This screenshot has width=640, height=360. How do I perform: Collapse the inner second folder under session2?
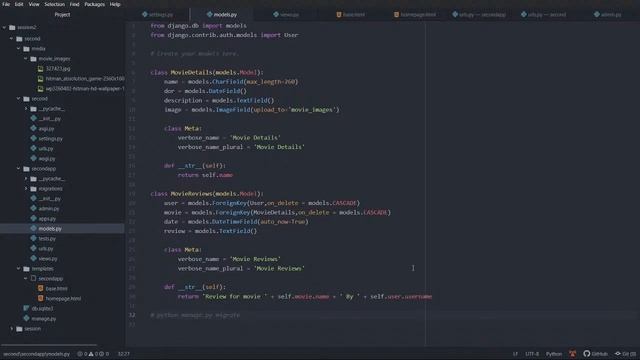point(19,99)
